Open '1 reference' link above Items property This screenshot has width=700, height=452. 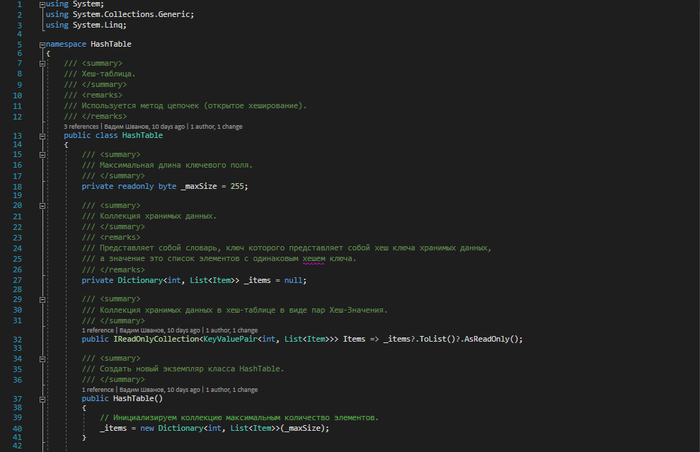tap(97, 330)
